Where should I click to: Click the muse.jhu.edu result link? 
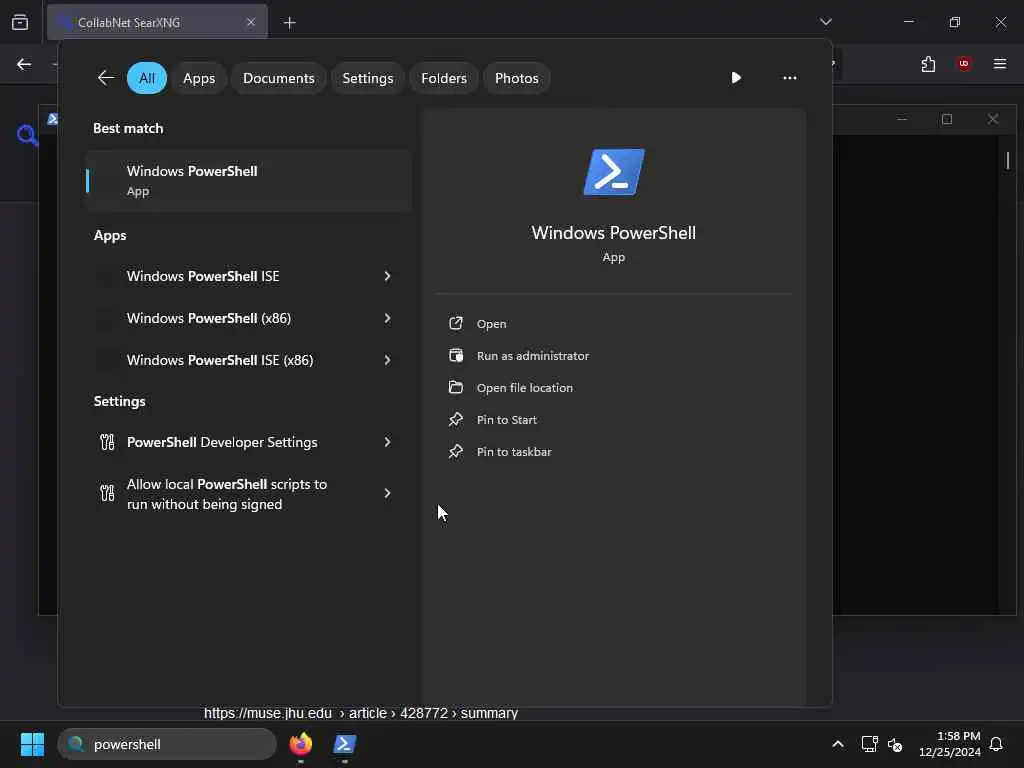[360, 713]
